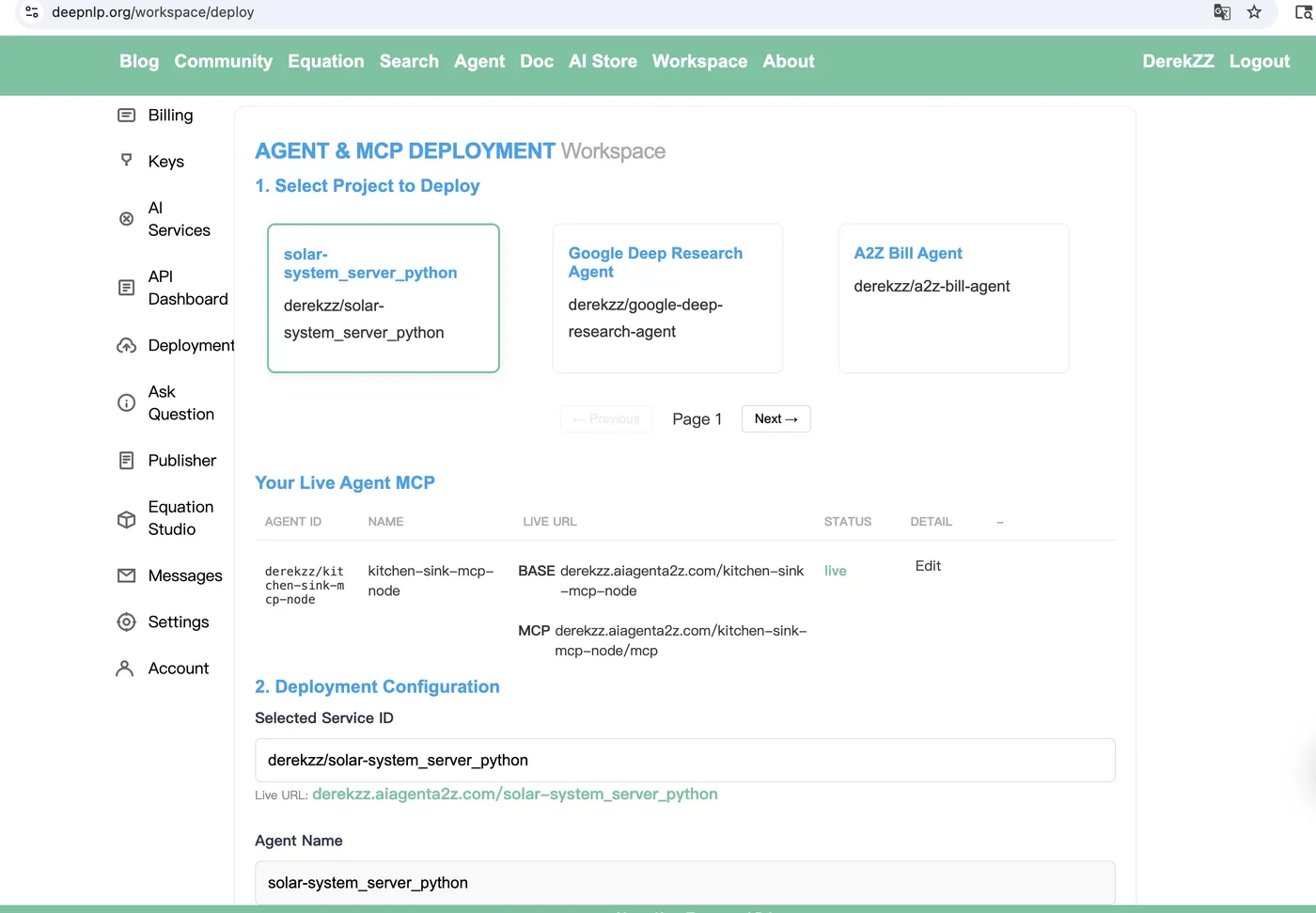The image size is (1316, 913).
Task: Click the Logout link
Action: tap(1260, 61)
